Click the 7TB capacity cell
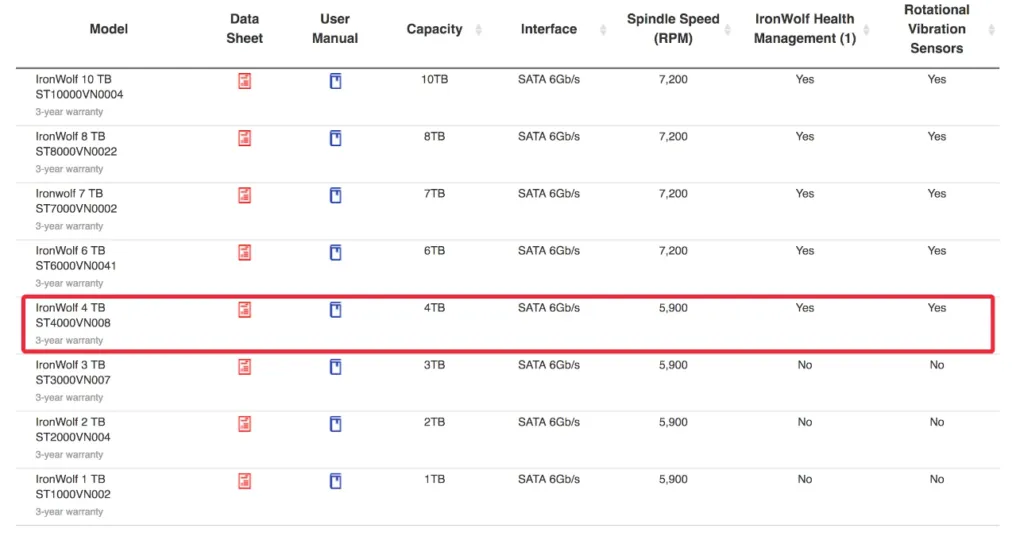Screen dimensions: 1024x536 tap(434, 193)
